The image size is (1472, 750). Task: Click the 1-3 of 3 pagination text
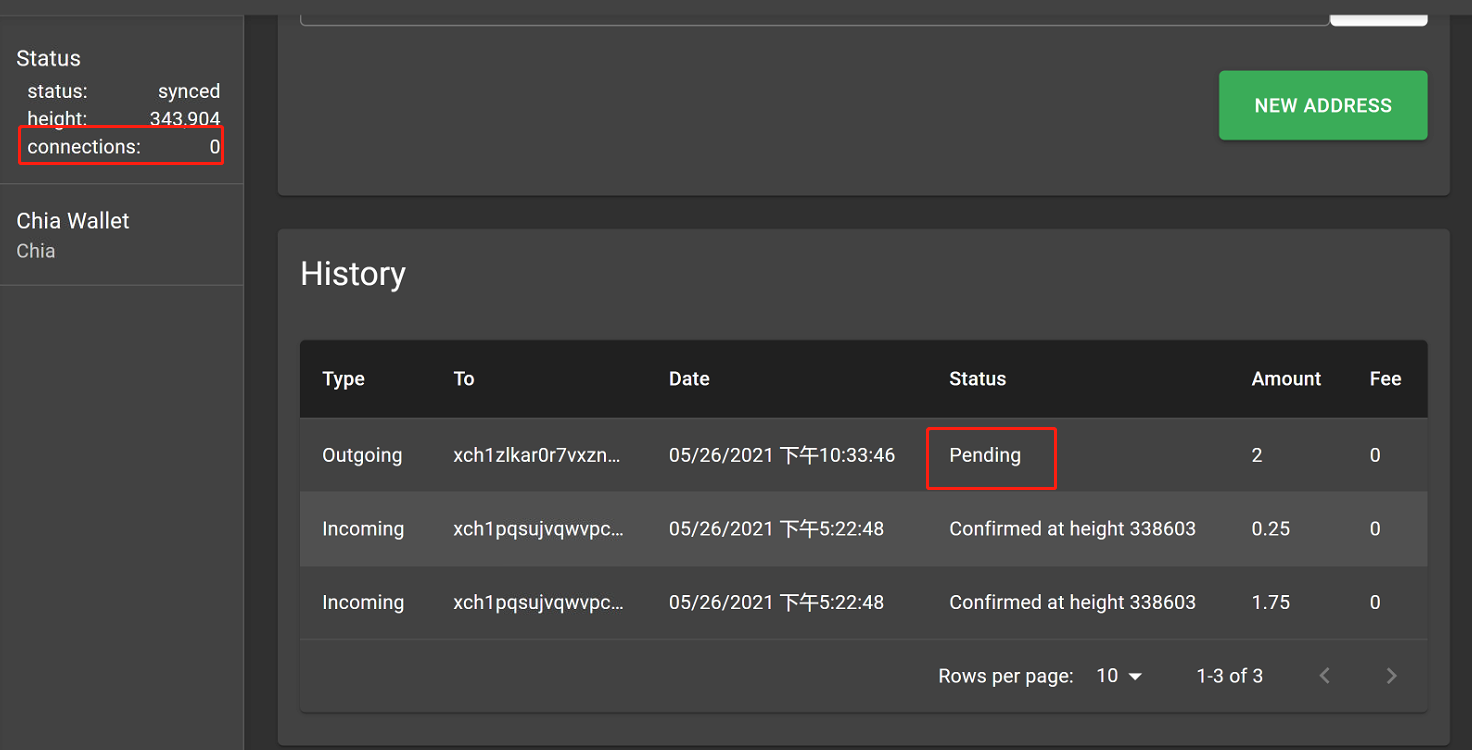coord(1229,676)
